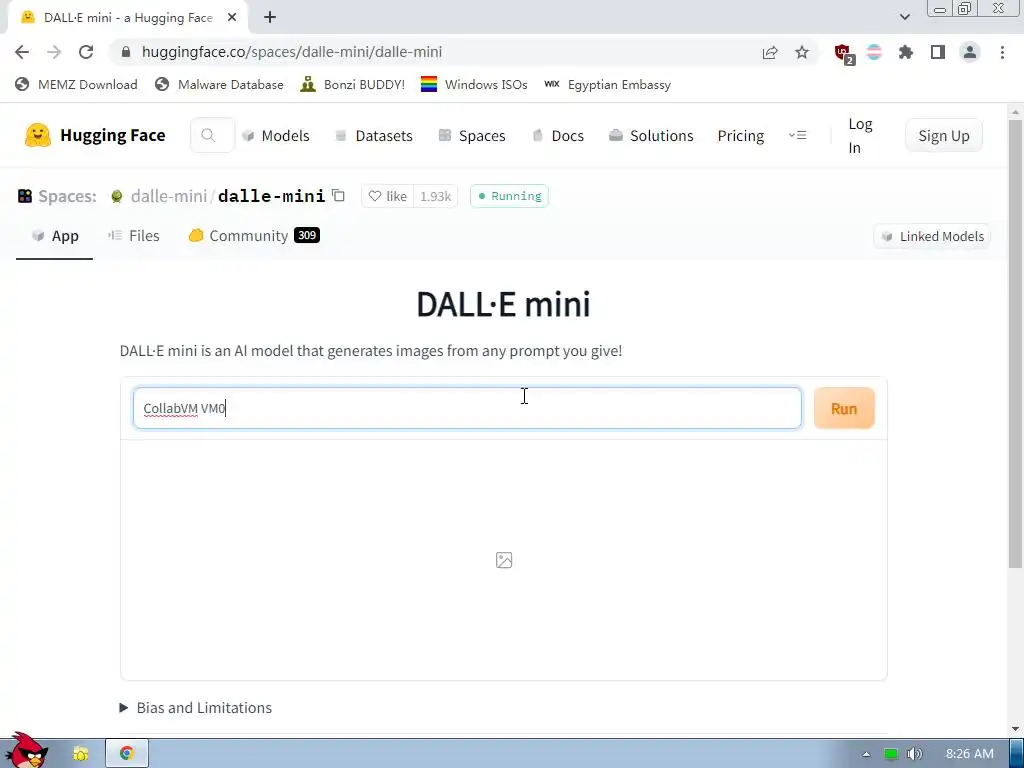Go back to the previous page
Screen dimensions: 1024x768
pyautogui.click(x=22, y=52)
